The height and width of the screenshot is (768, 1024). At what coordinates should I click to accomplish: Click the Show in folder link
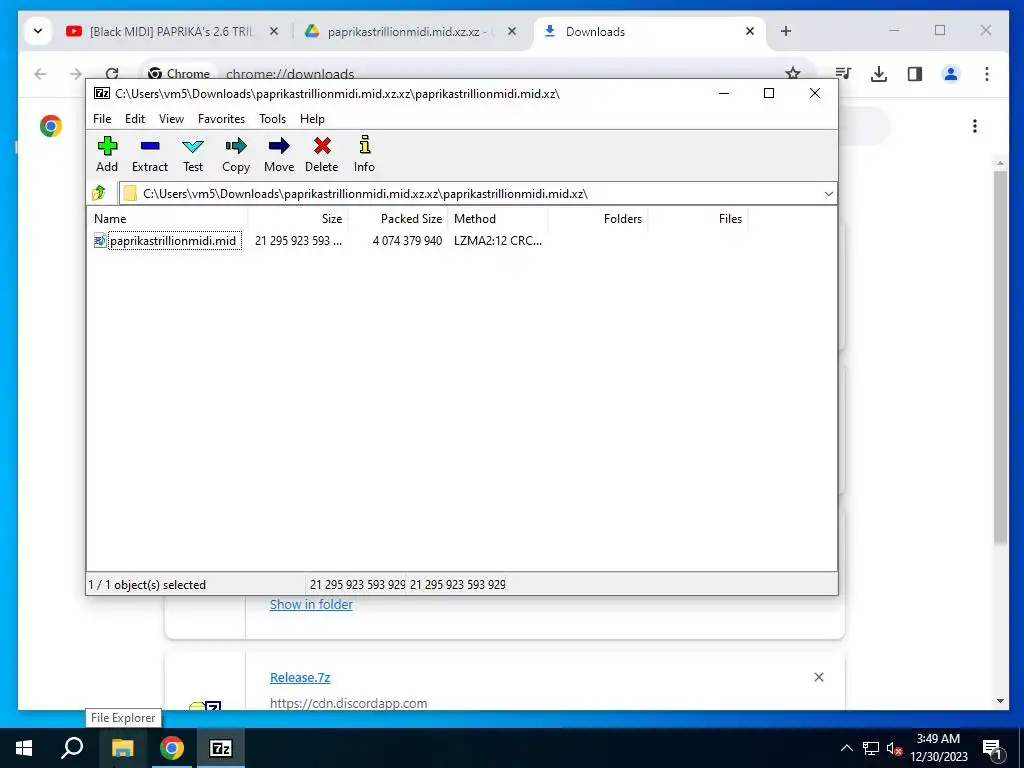pos(312,605)
